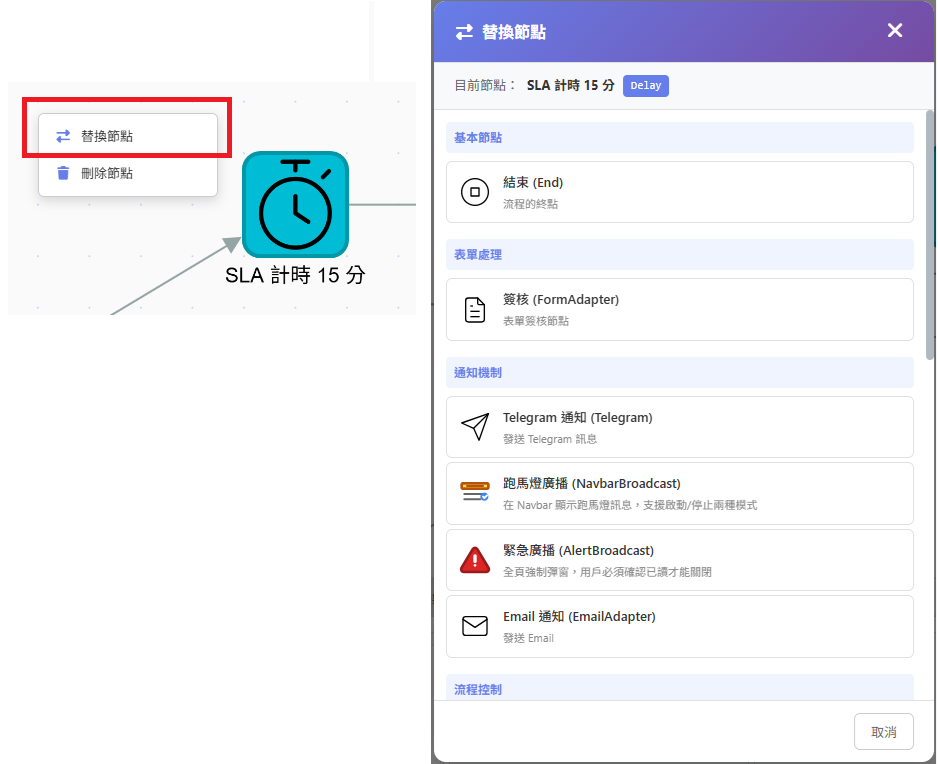938x764 pixels.
Task: Select the 簽核 (FormAdapter) node option
Action: [x=680, y=310]
